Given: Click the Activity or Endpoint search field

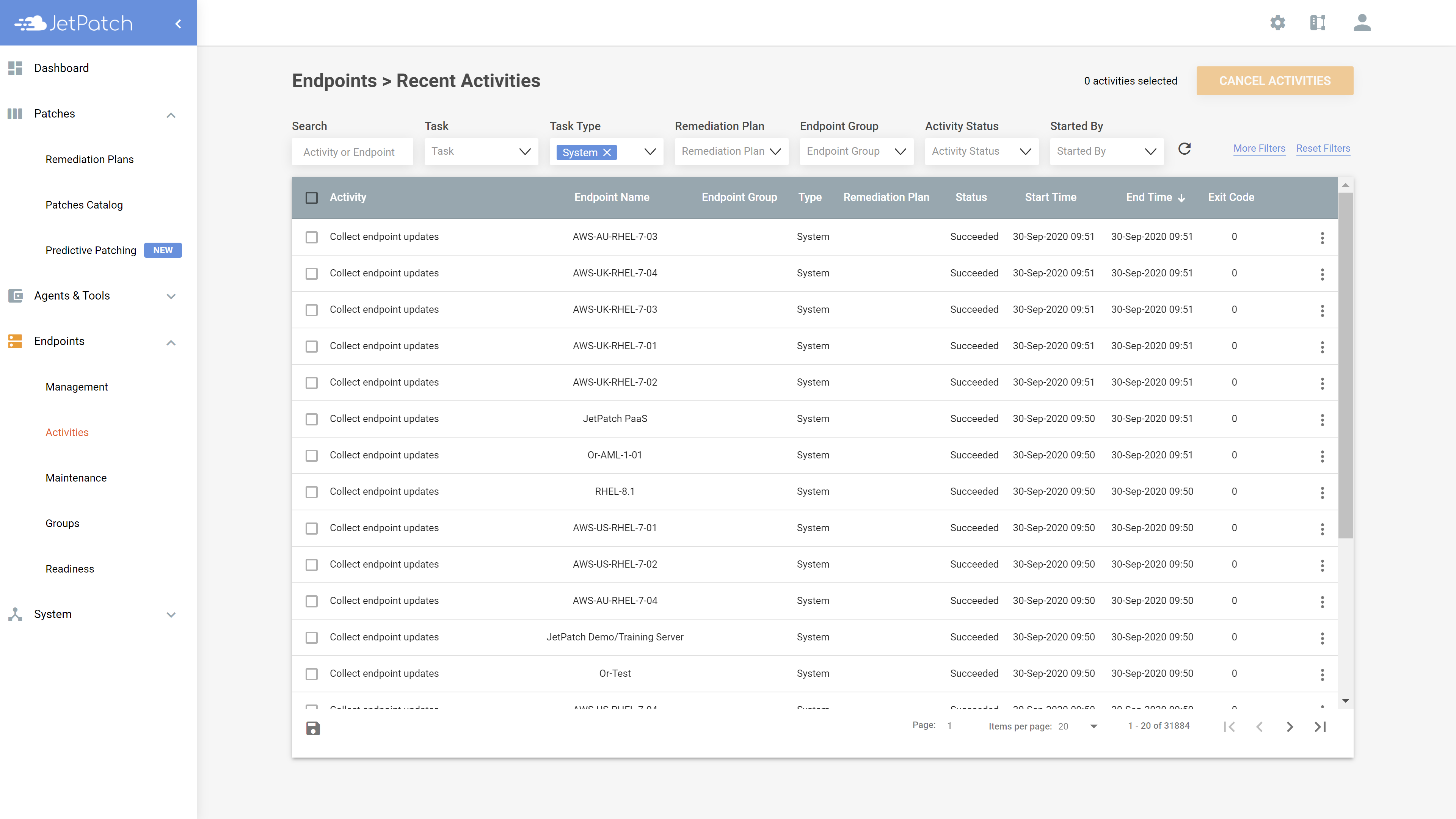Looking at the screenshot, I should pos(352,152).
